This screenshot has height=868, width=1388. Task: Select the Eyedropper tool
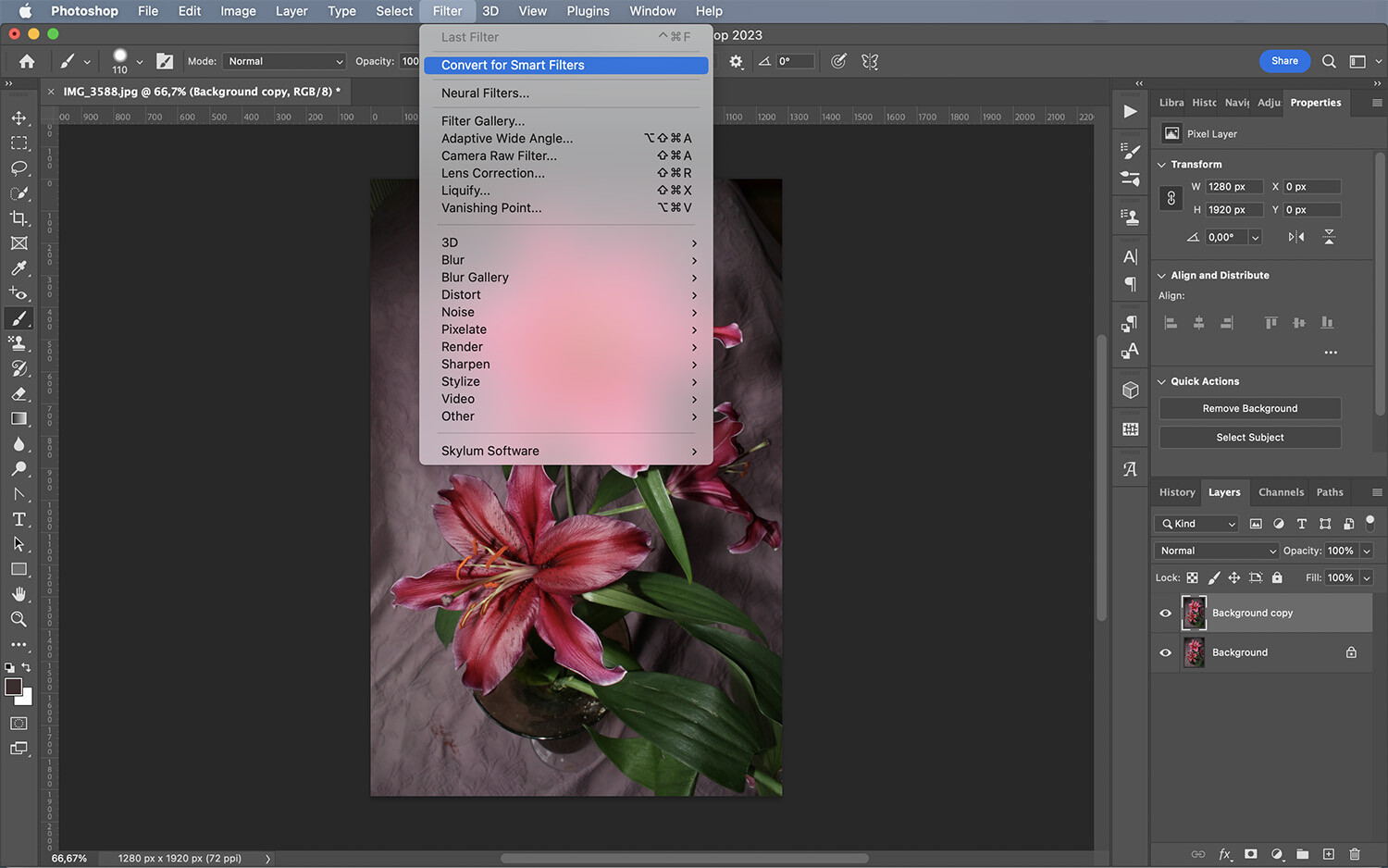coord(19,268)
